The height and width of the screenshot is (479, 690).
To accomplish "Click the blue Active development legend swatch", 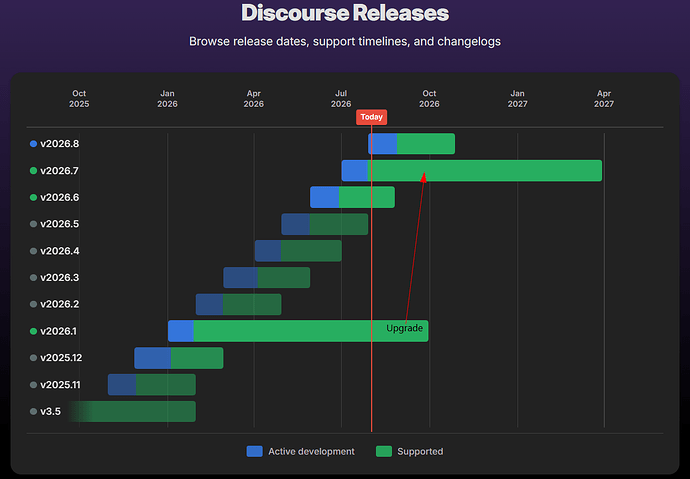I will 254,451.
